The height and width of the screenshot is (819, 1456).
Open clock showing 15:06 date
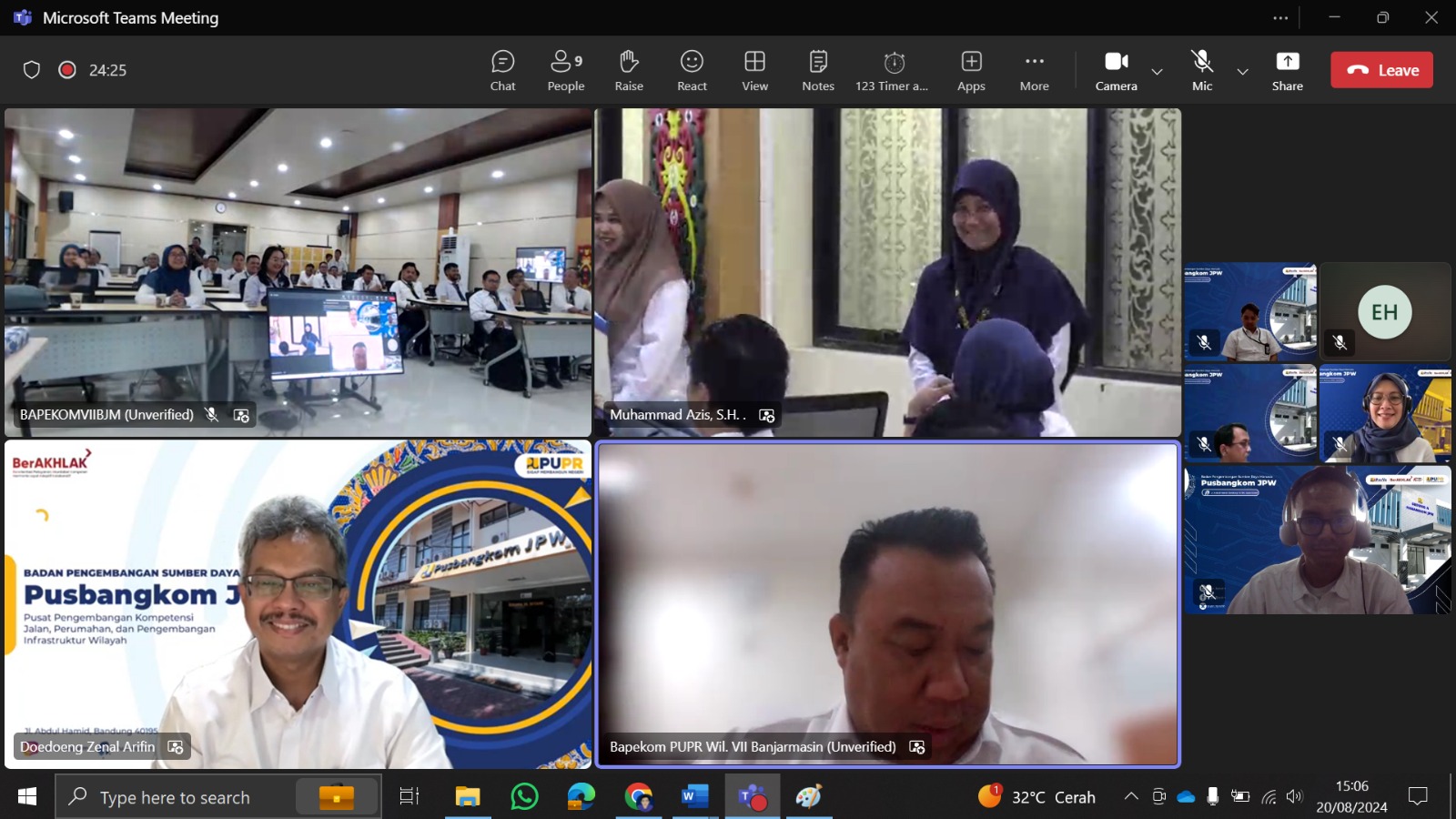pos(1351,796)
